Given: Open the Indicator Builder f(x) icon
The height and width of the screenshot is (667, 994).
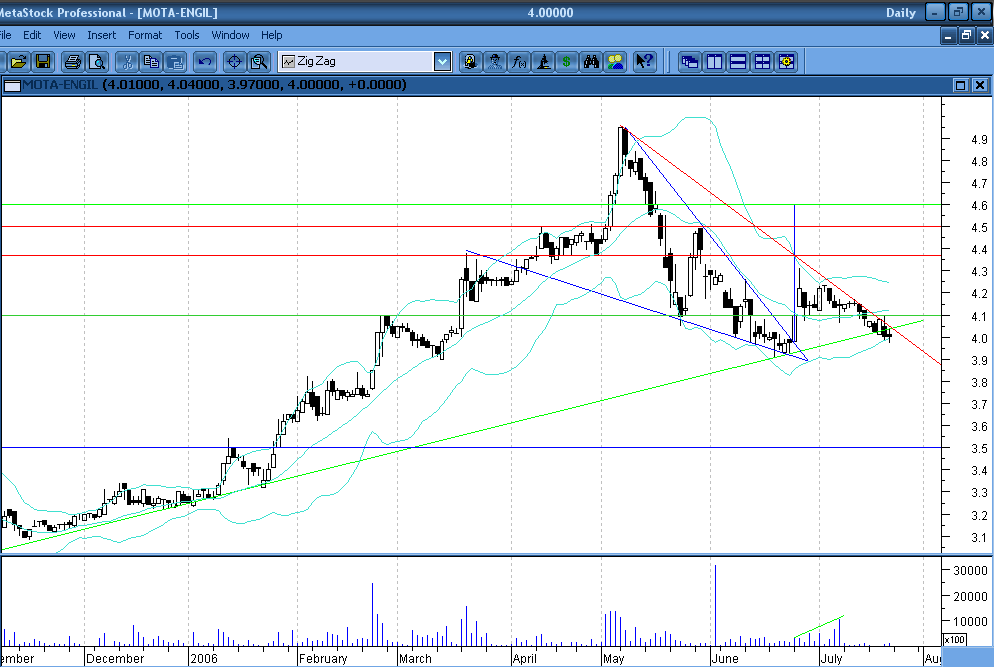Looking at the screenshot, I should (x=519, y=62).
